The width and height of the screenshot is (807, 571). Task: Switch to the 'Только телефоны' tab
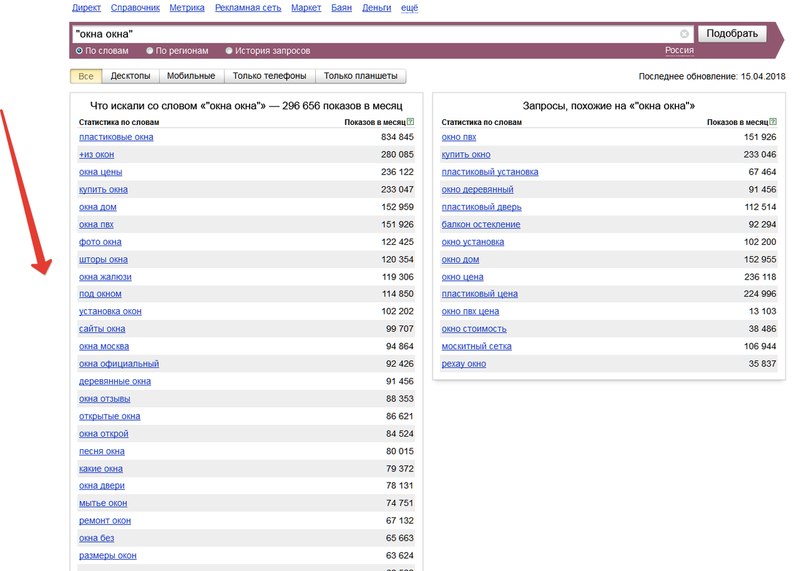click(269, 76)
